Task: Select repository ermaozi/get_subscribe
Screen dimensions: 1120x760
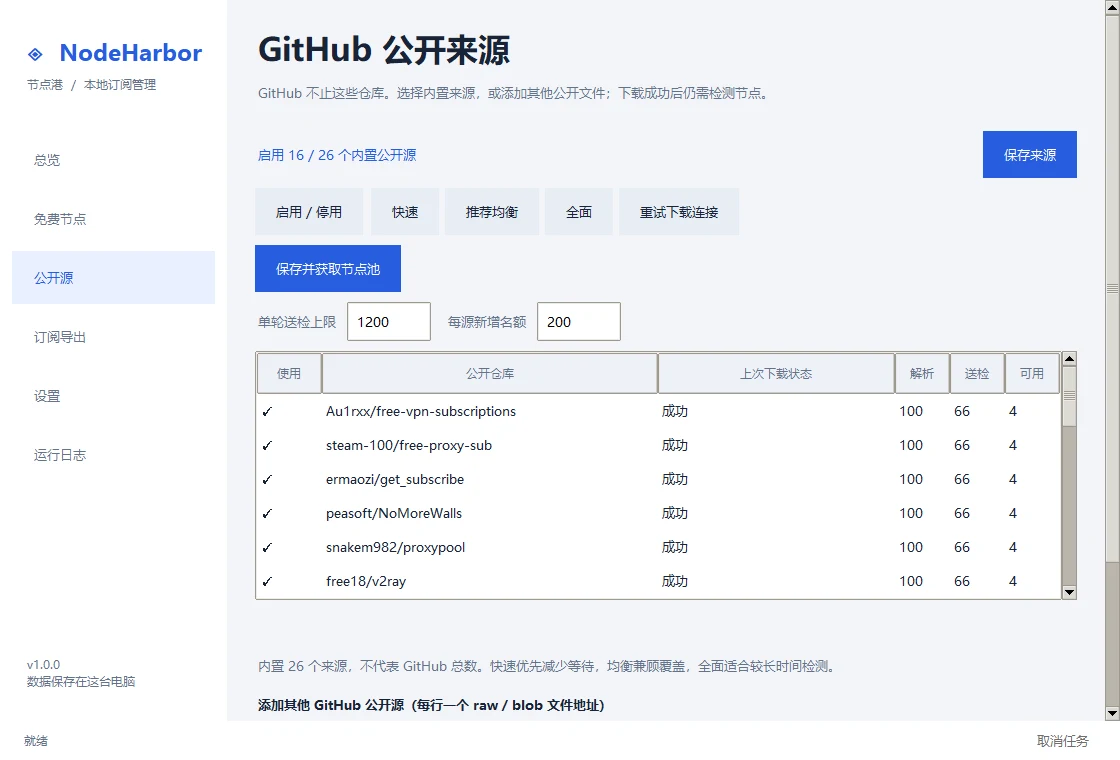Action: [x=395, y=479]
